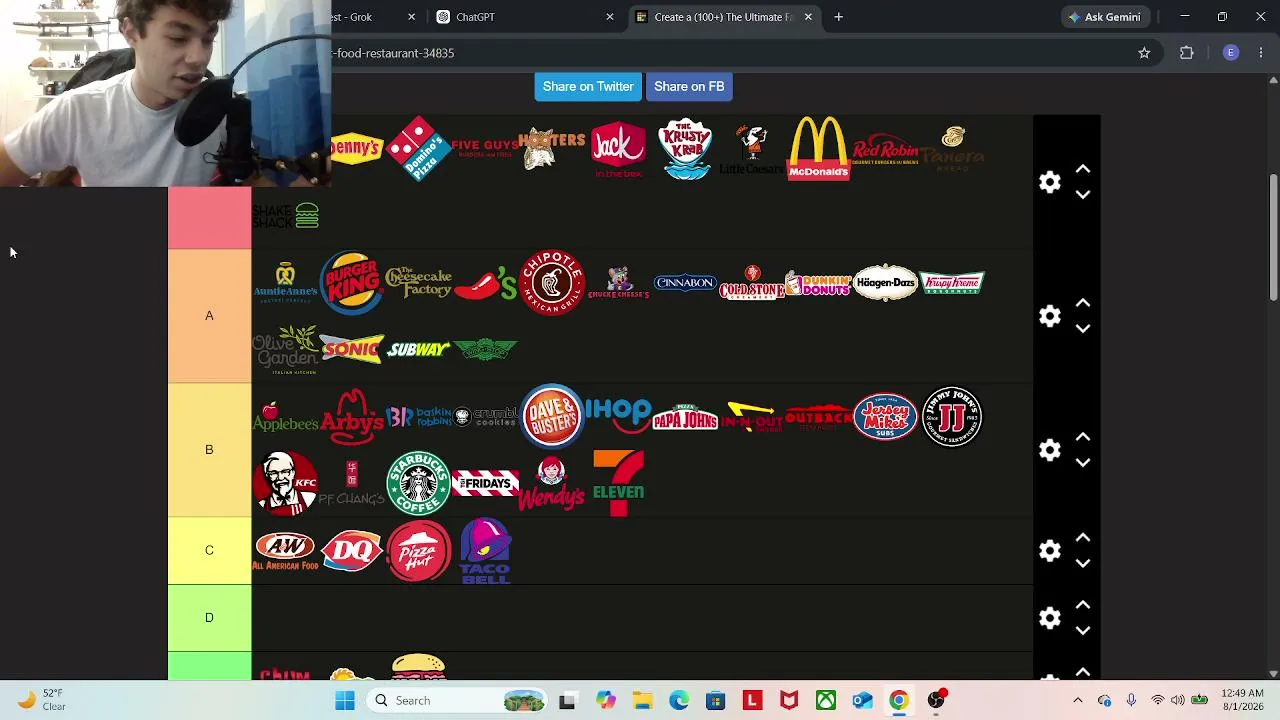Select the Taco Bell logo
The image size is (1280, 720).
click(x=485, y=551)
